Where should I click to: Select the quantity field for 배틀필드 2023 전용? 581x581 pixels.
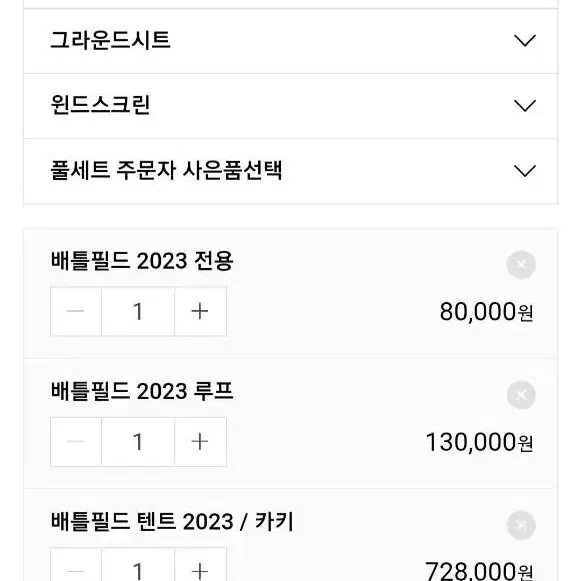138,311
